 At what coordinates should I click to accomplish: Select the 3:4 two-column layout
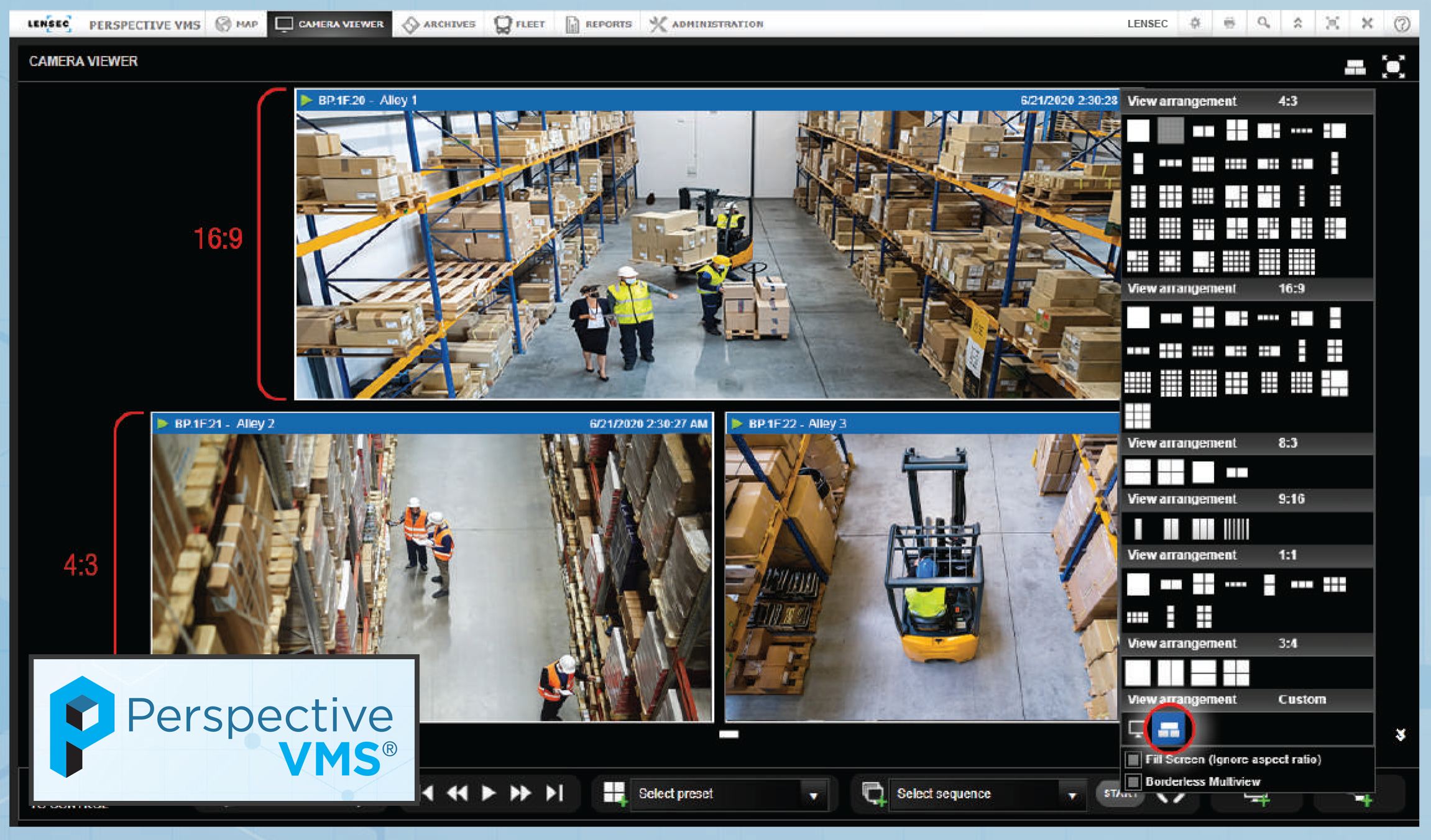1171,673
